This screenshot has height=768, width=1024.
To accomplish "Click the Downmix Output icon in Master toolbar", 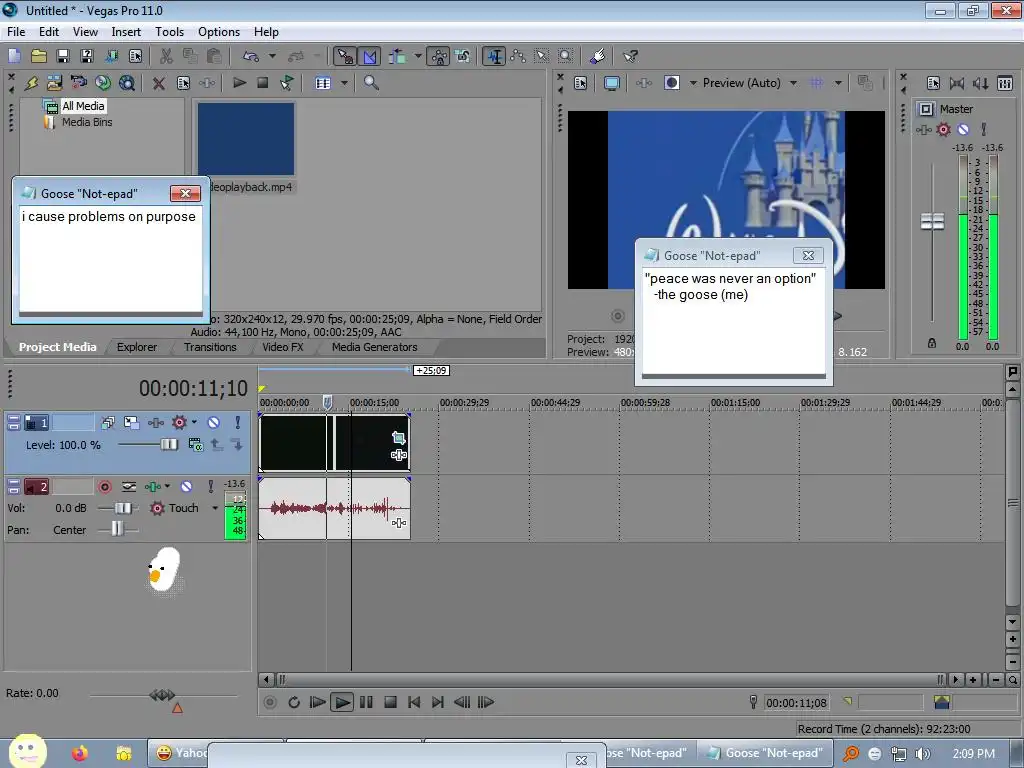I will pos(957,83).
